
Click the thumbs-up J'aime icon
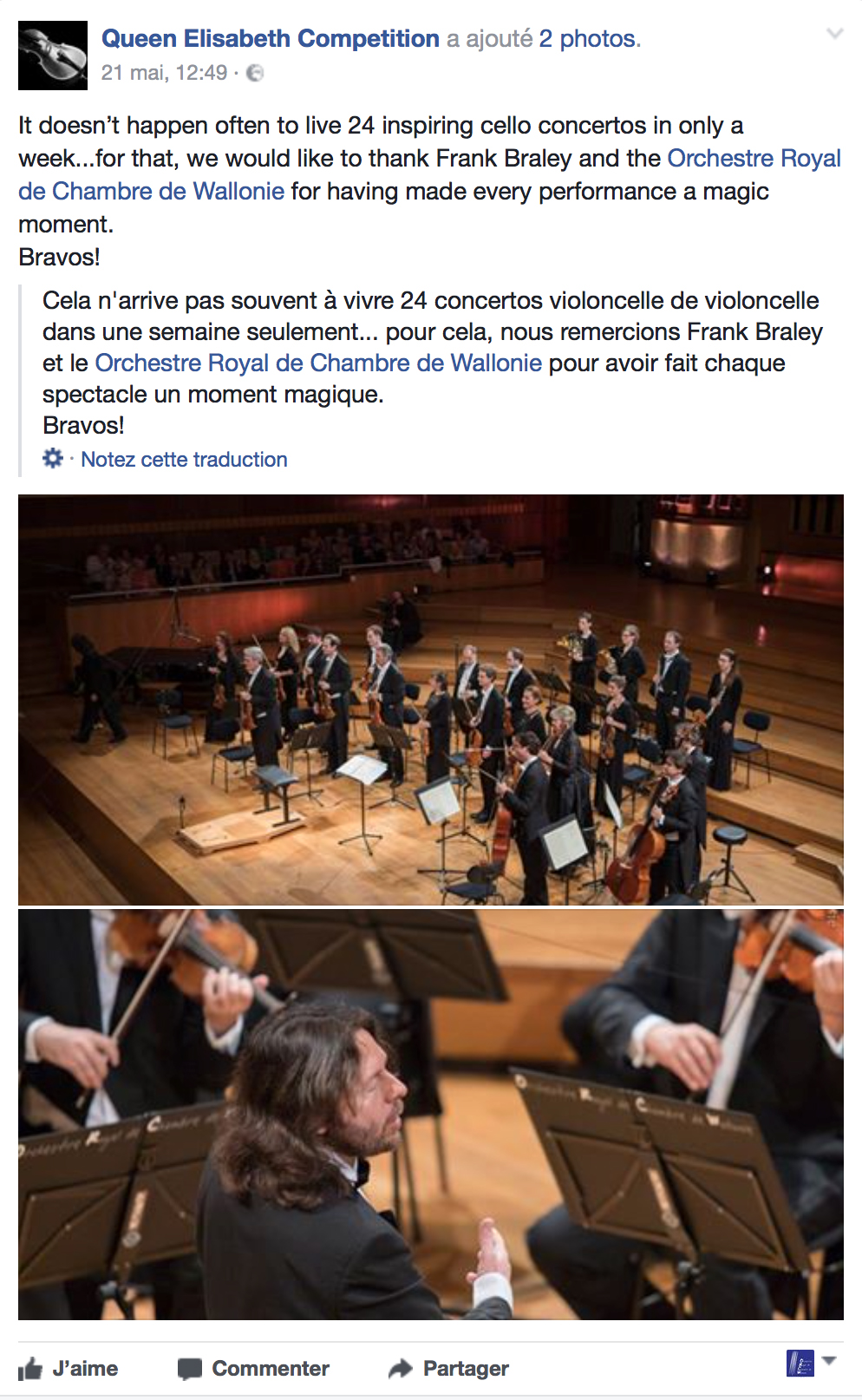point(30,1369)
